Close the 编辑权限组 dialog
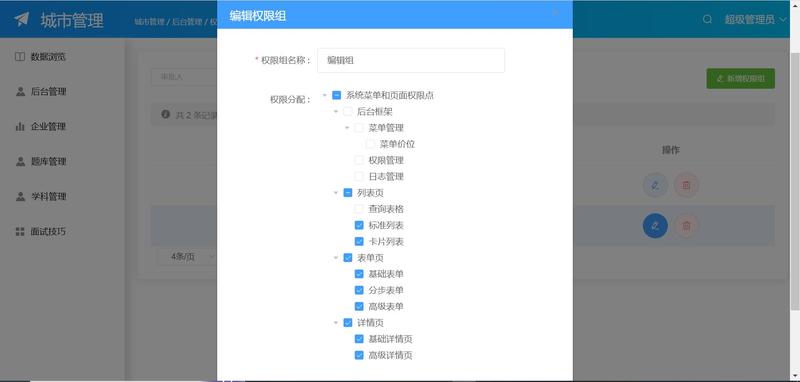Image resolution: width=800 pixels, height=382 pixels. coord(556,12)
